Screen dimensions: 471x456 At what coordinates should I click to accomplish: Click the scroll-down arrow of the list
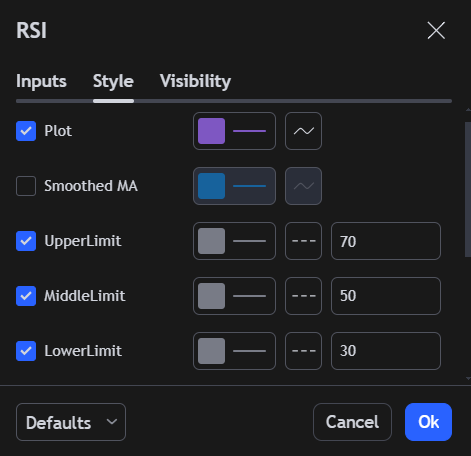[x=468, y=378]
